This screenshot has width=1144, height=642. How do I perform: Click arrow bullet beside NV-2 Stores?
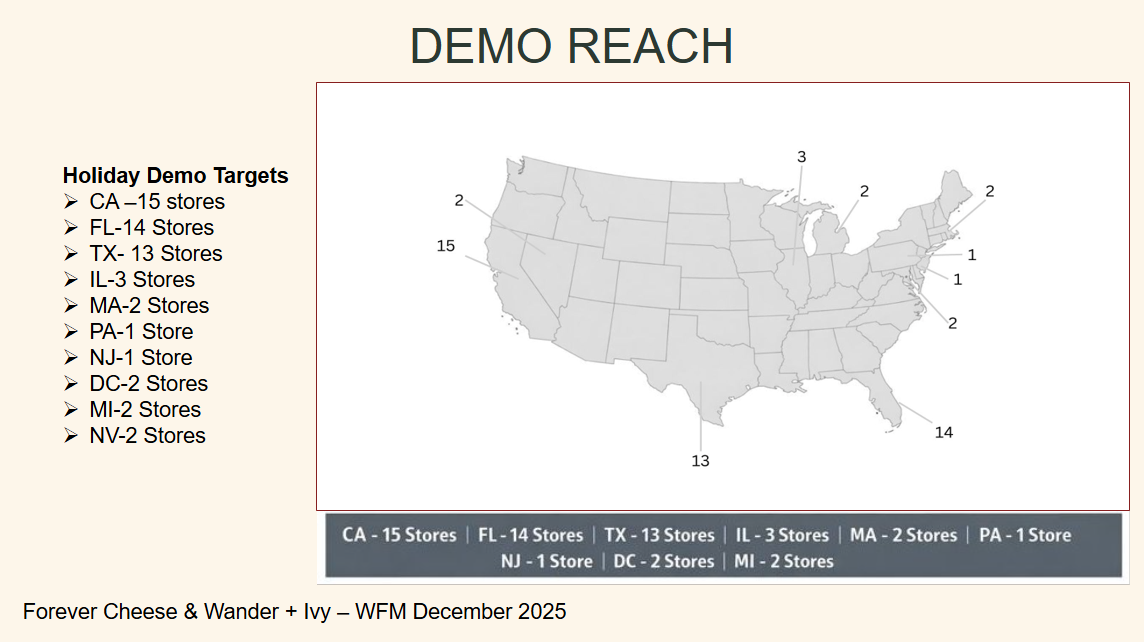click(x=70, y=436)
